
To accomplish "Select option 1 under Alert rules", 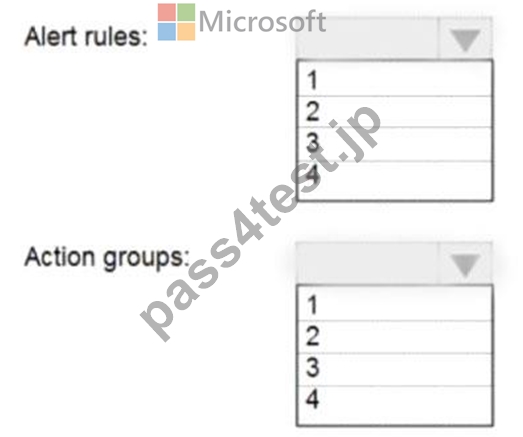I will click(x=395, y=79).
